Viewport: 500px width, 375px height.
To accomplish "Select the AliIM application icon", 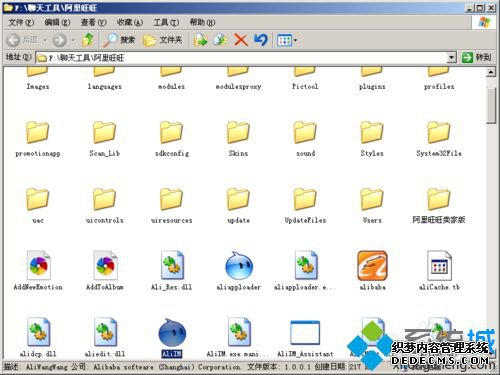I will [x=172, y=332].
